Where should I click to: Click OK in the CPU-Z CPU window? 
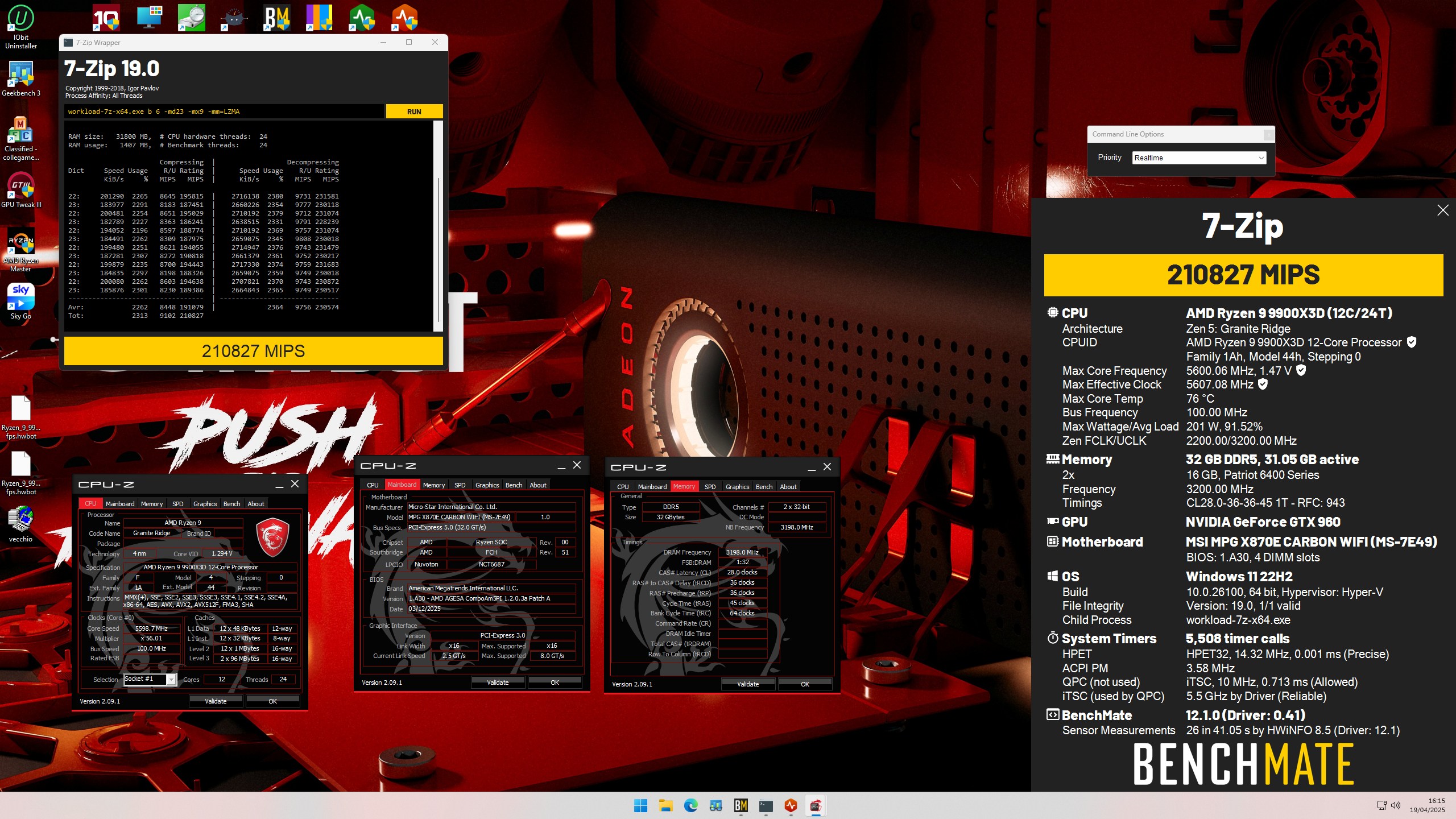tap(272, 701)
